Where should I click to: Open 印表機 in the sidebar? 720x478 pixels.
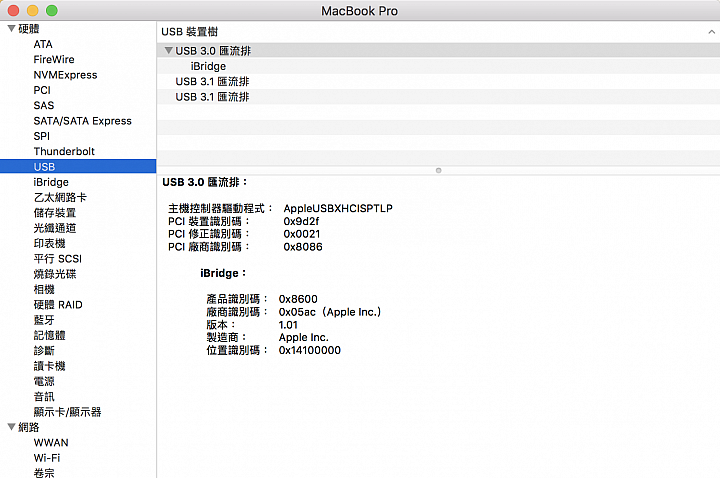[x=49, y=243]
